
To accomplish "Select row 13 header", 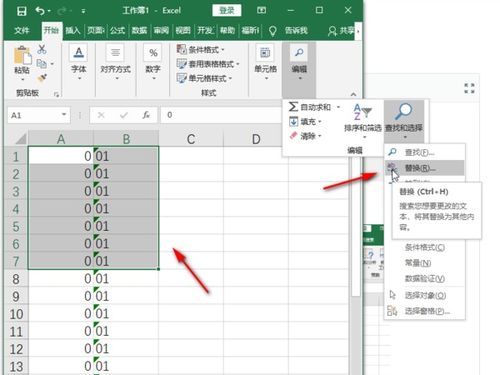I will [x=16, y=366].
